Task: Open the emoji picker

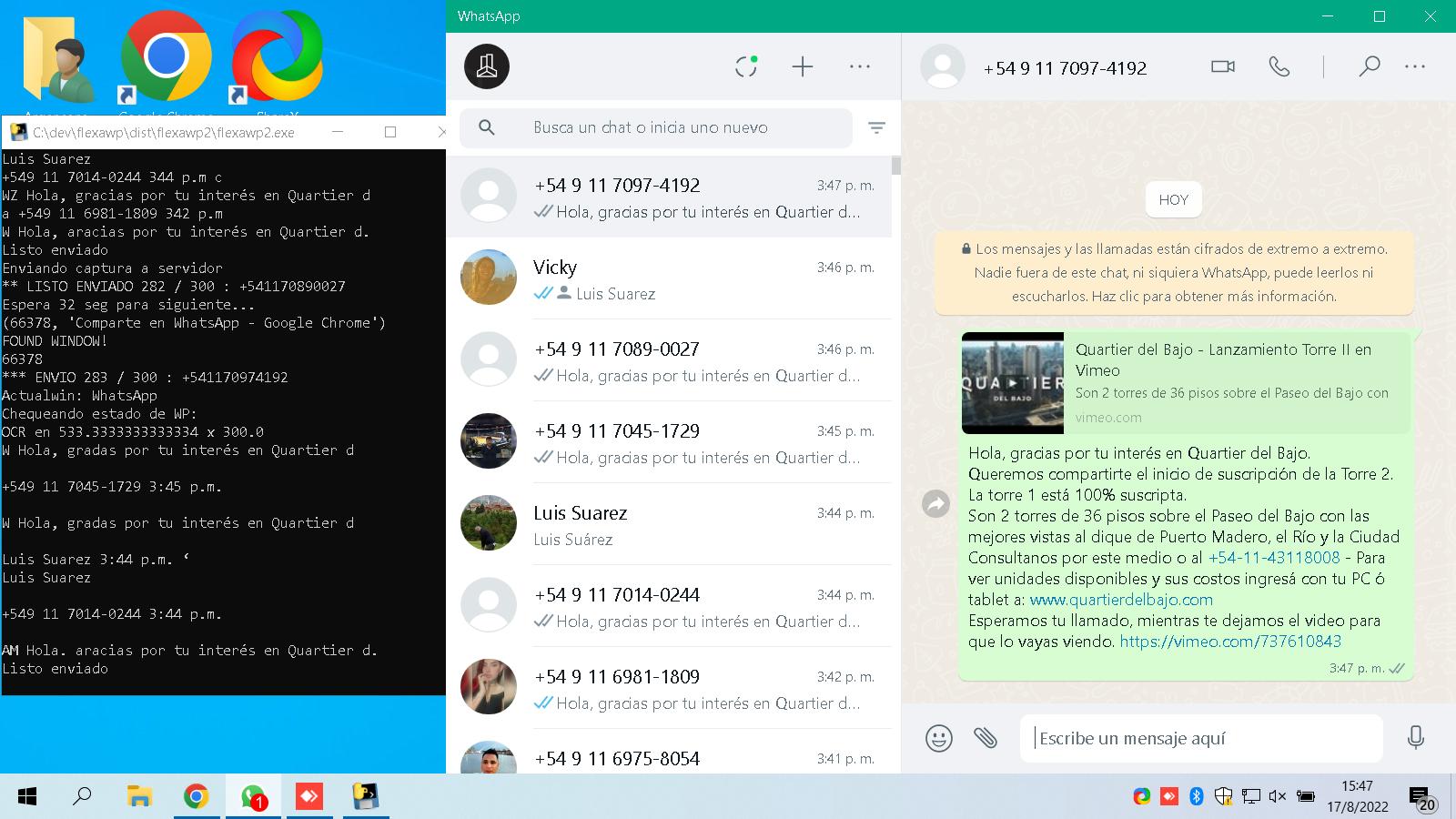Action: click(938, 738)
